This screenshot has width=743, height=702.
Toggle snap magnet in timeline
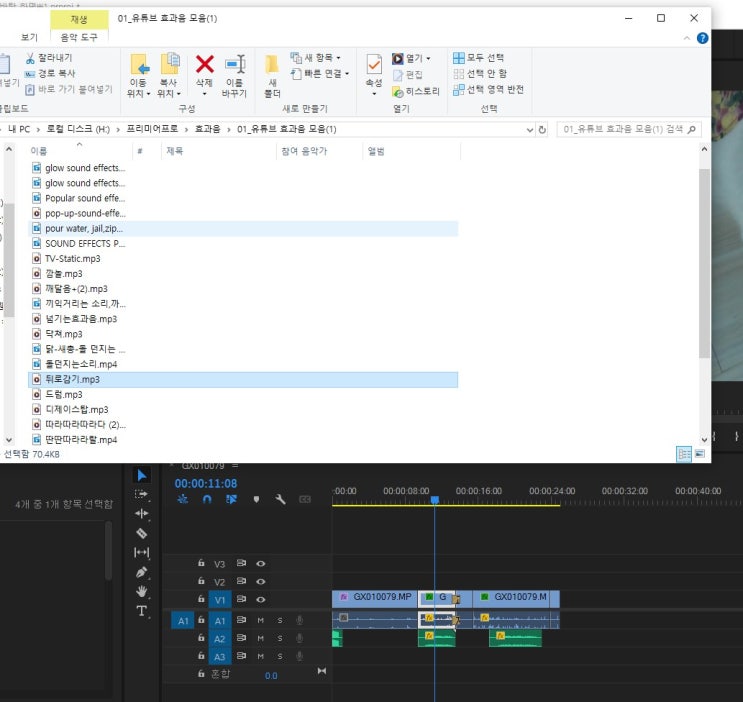207,499
